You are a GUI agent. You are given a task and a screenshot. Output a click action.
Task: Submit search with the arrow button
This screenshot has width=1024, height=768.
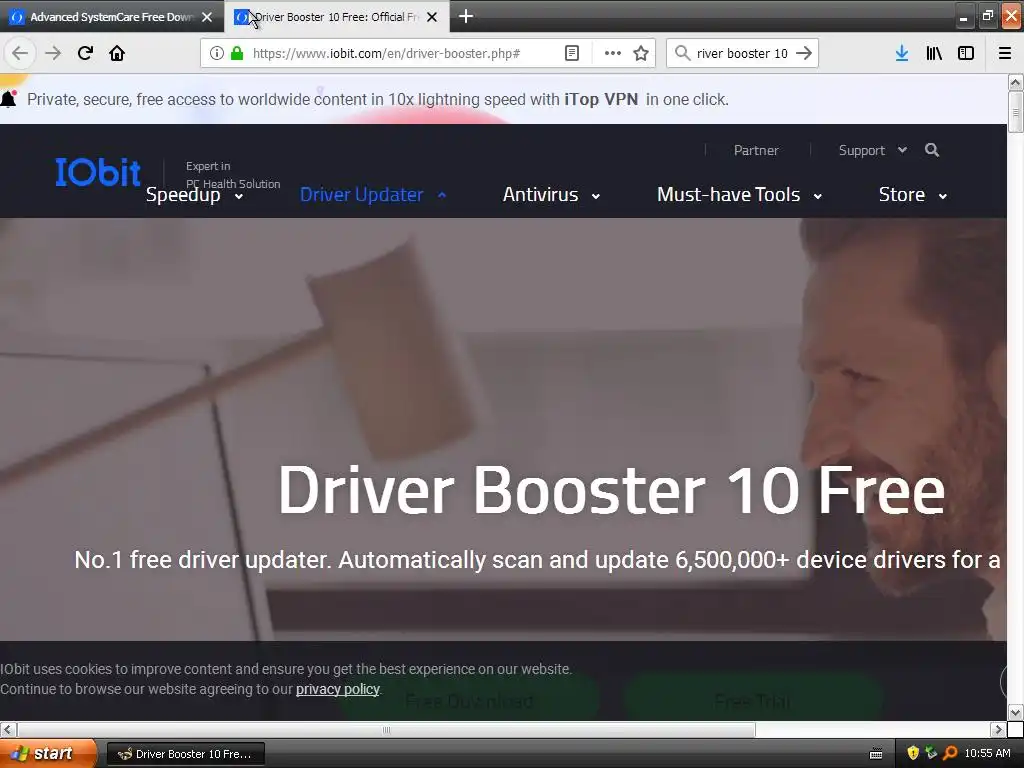click(805, 53)
